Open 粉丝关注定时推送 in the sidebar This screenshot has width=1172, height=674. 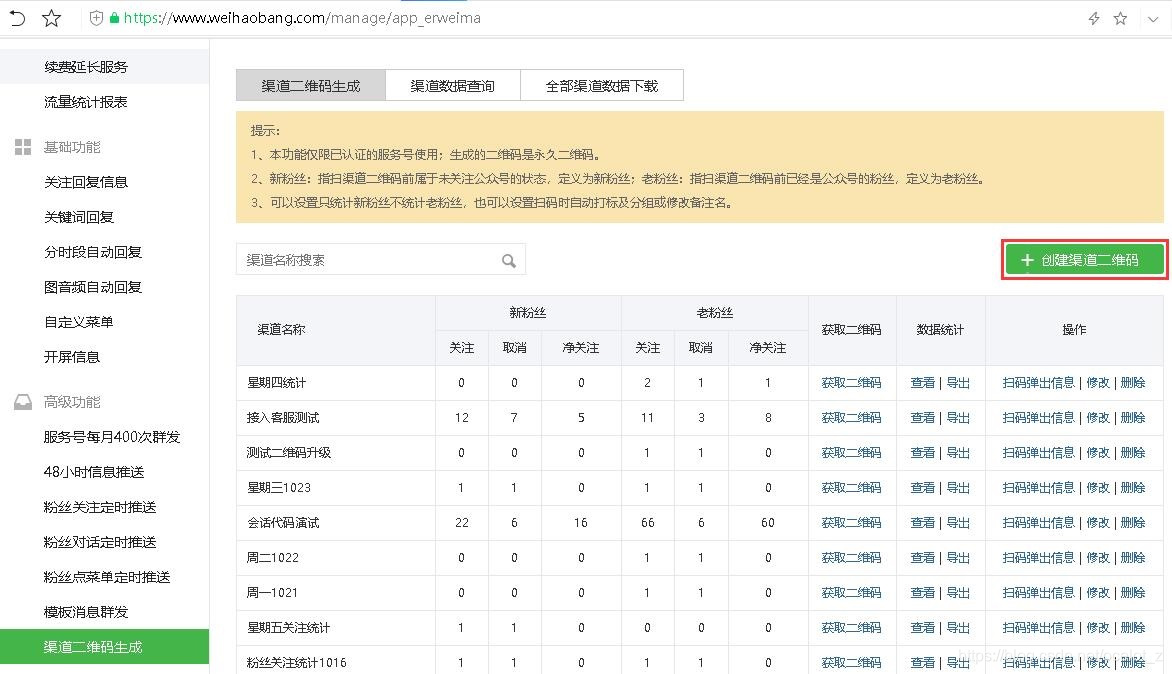(100, 507)
